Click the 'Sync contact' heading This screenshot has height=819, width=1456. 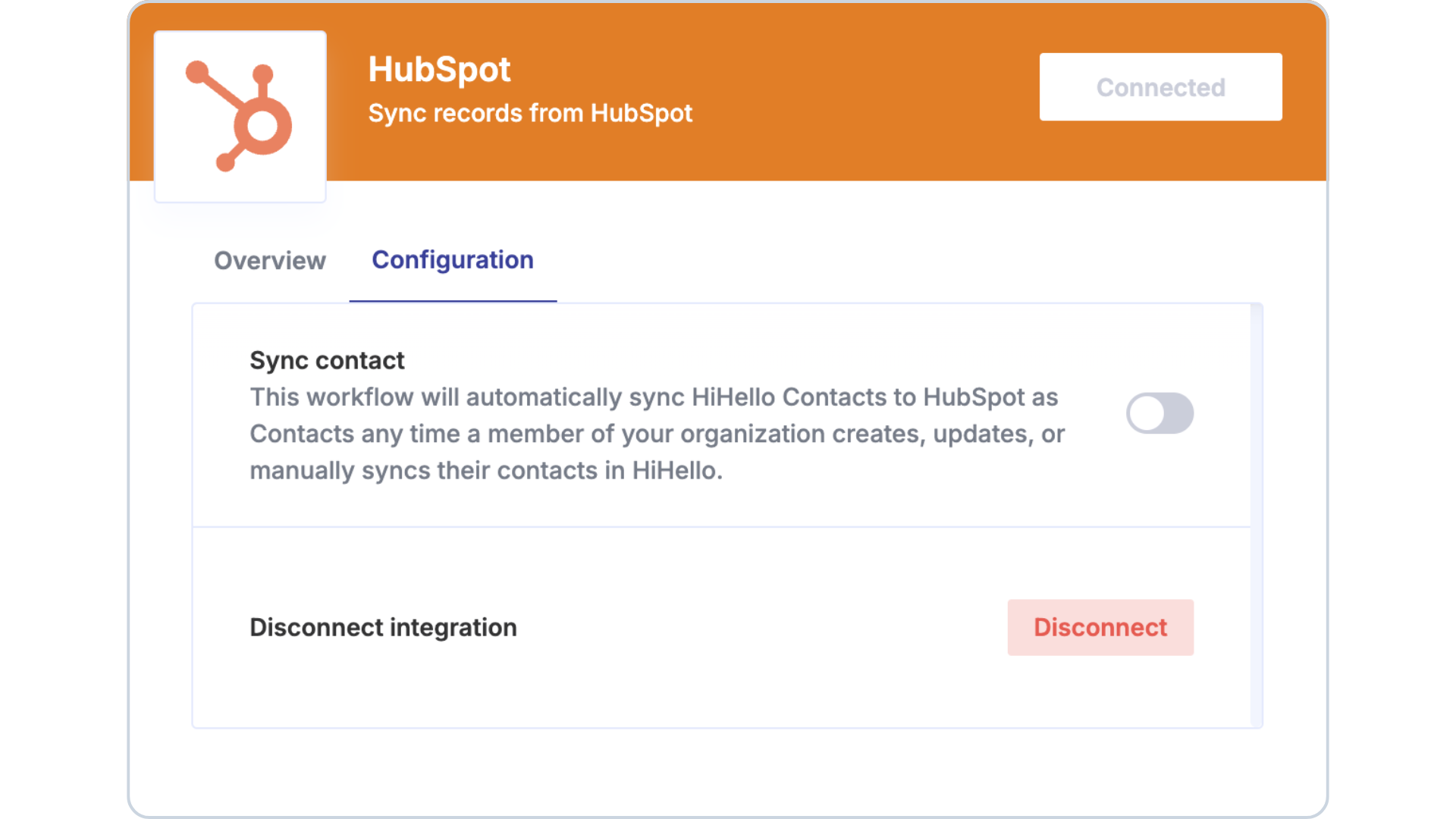[327, 360]
